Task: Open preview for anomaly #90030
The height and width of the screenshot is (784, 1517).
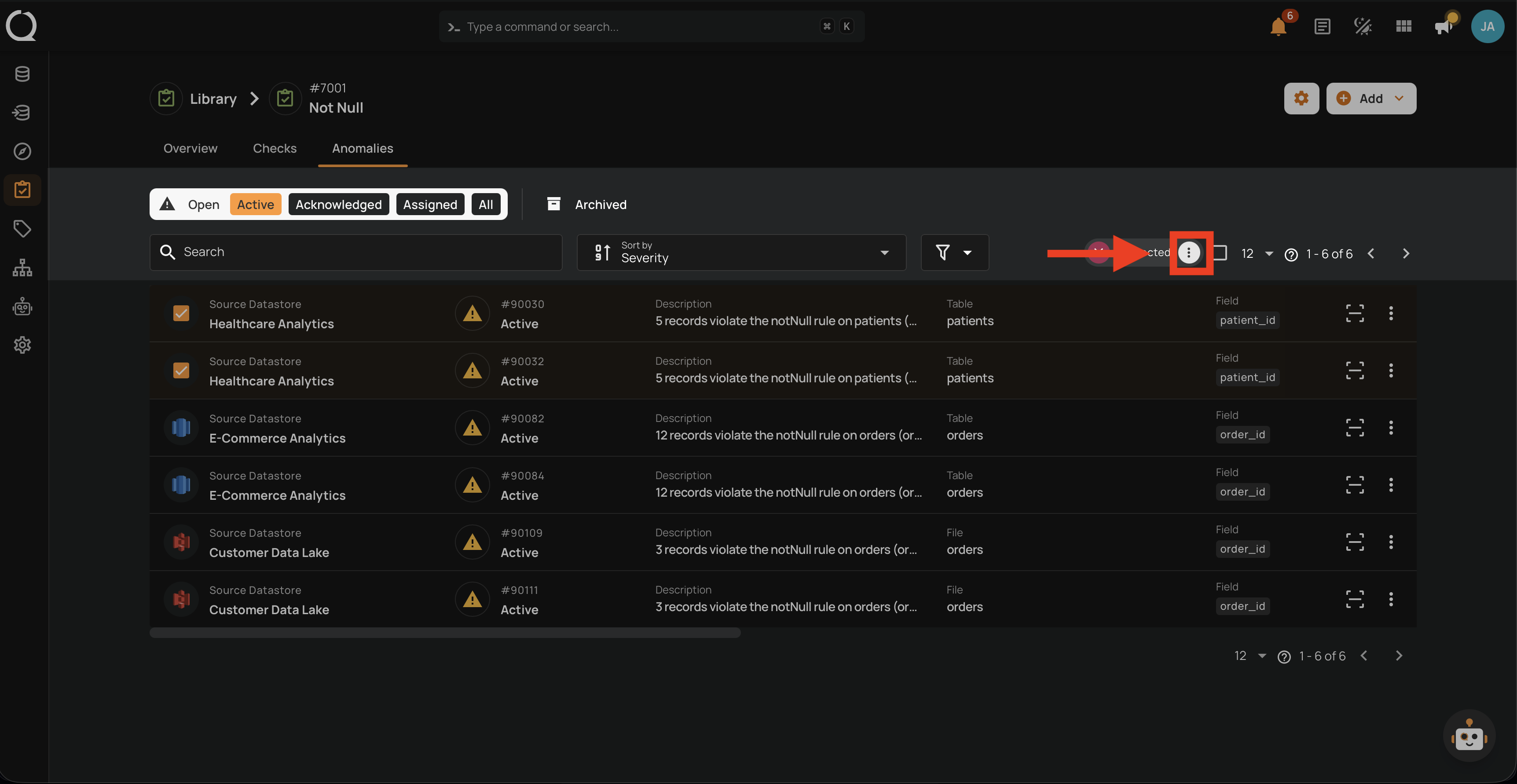Action: pyautogui.click(x=1355, y=313)
